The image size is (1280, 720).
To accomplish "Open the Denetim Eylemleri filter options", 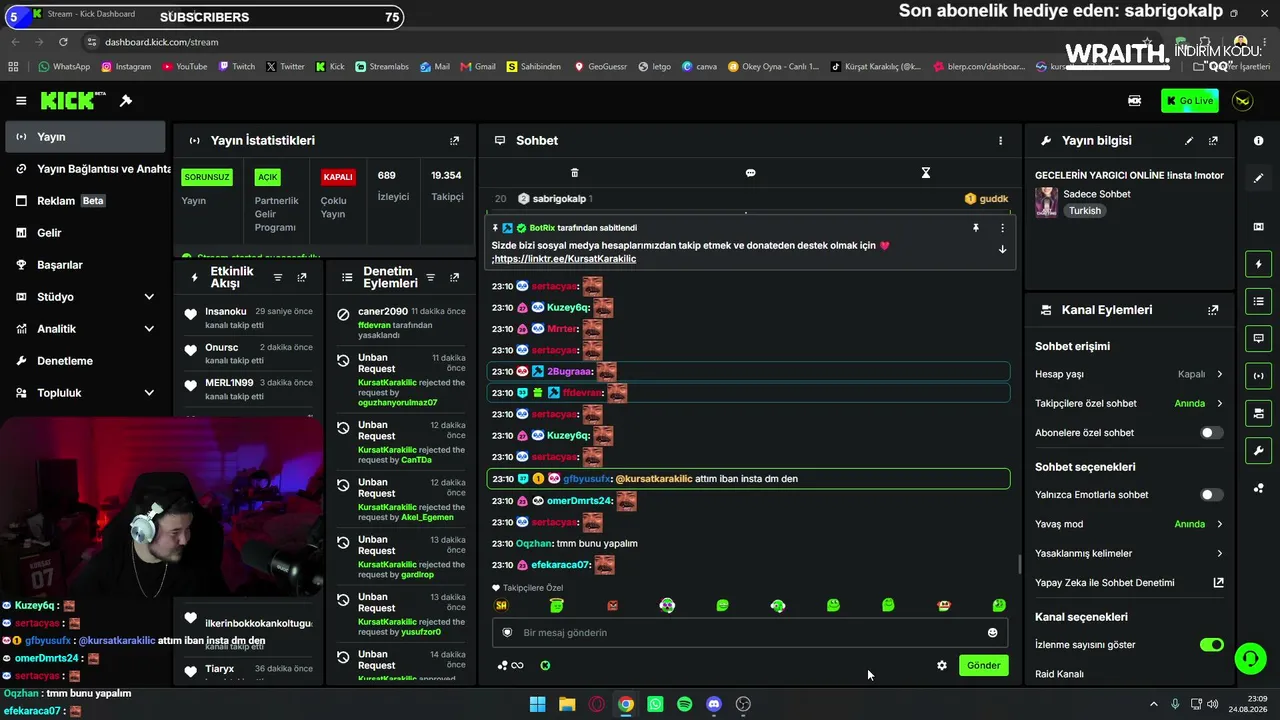I will (430, 277).
